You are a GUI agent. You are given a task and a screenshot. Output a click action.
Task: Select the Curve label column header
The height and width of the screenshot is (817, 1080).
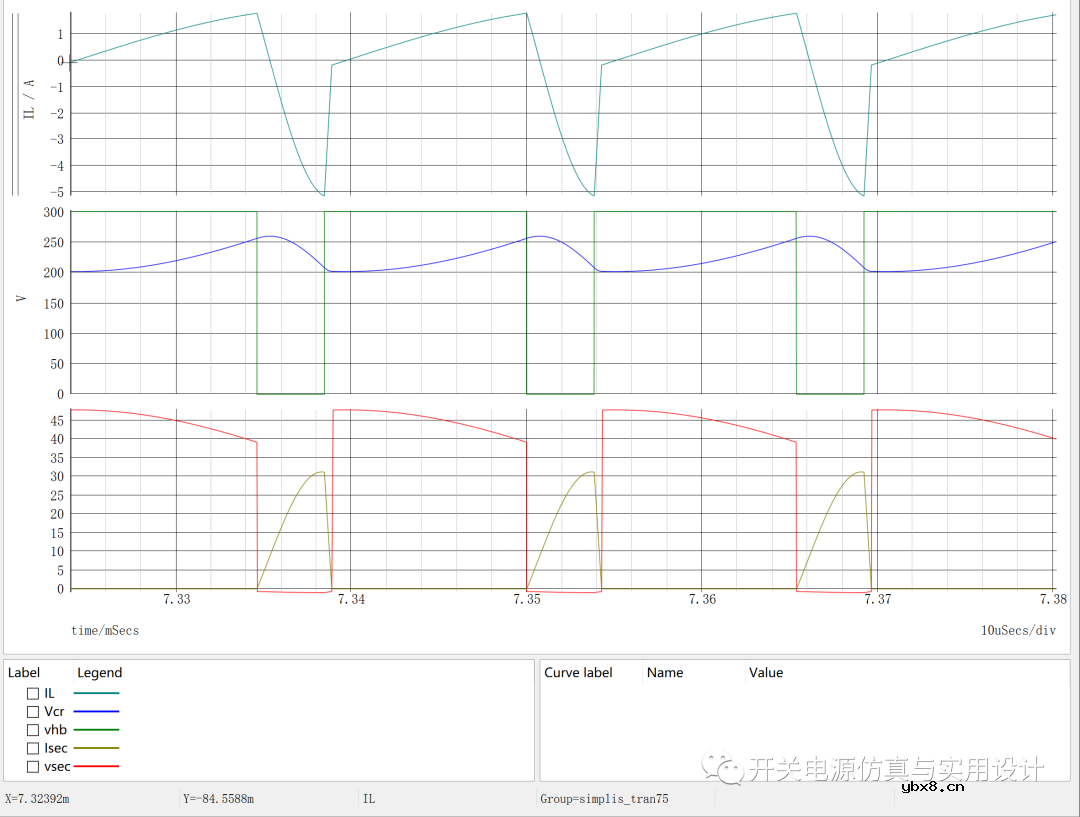pyautogui.click(x=578, y=673)
